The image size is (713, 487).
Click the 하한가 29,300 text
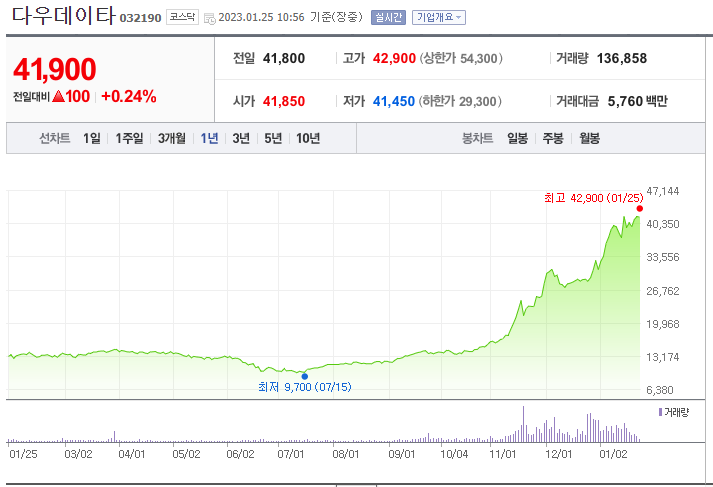coord(460,101)
